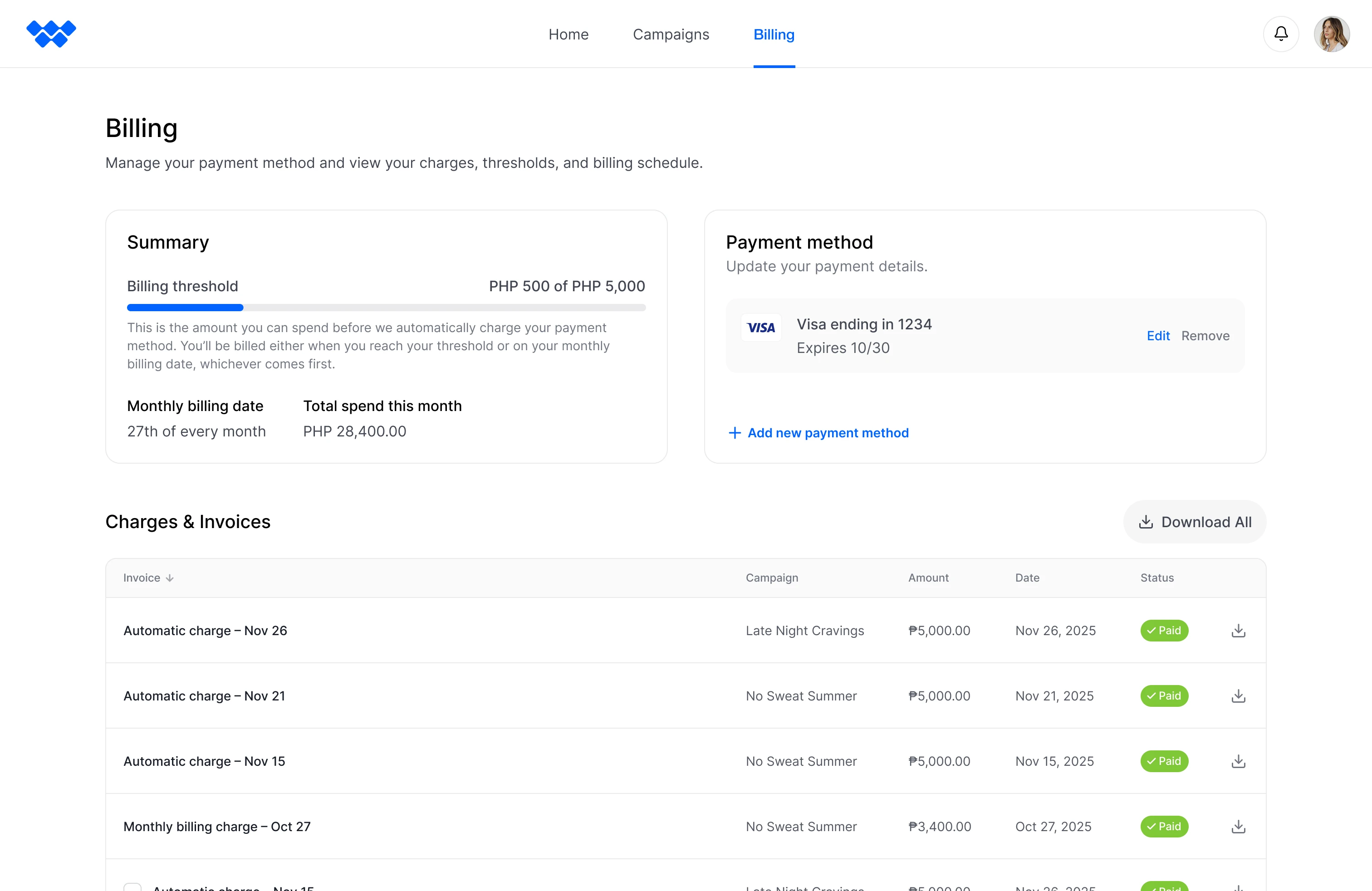
Task: Click the Visa card brand icon
Action: [761, 328]
